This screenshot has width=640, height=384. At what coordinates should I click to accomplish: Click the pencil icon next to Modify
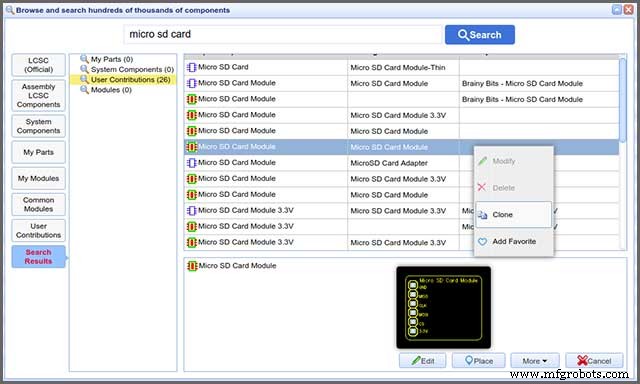pyautogui.click(x=482, y=161)
